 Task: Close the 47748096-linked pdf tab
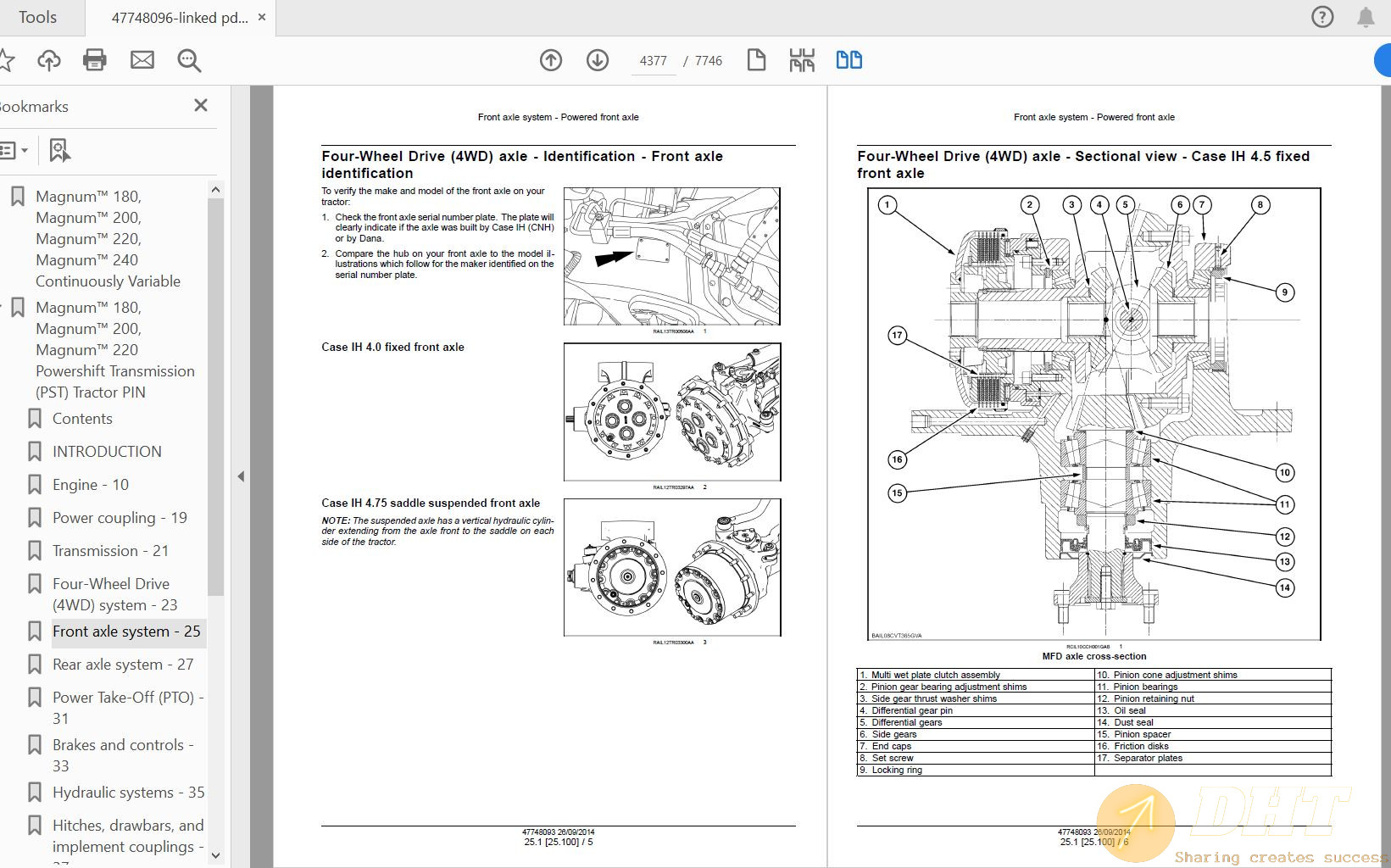pyautogui.click(x=262, y=17)
